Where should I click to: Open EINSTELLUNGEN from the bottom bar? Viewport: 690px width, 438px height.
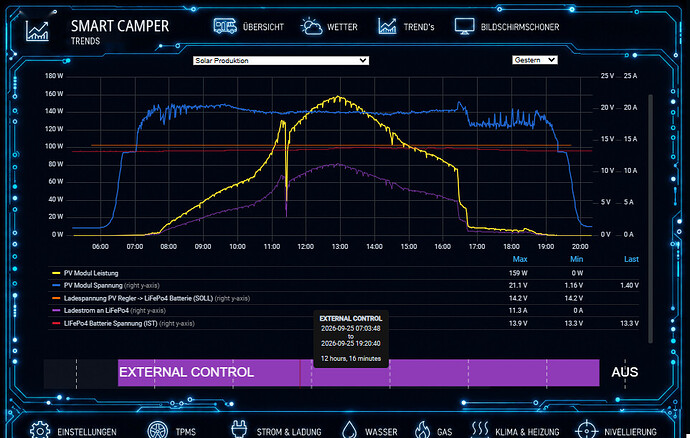pos(87,432)
